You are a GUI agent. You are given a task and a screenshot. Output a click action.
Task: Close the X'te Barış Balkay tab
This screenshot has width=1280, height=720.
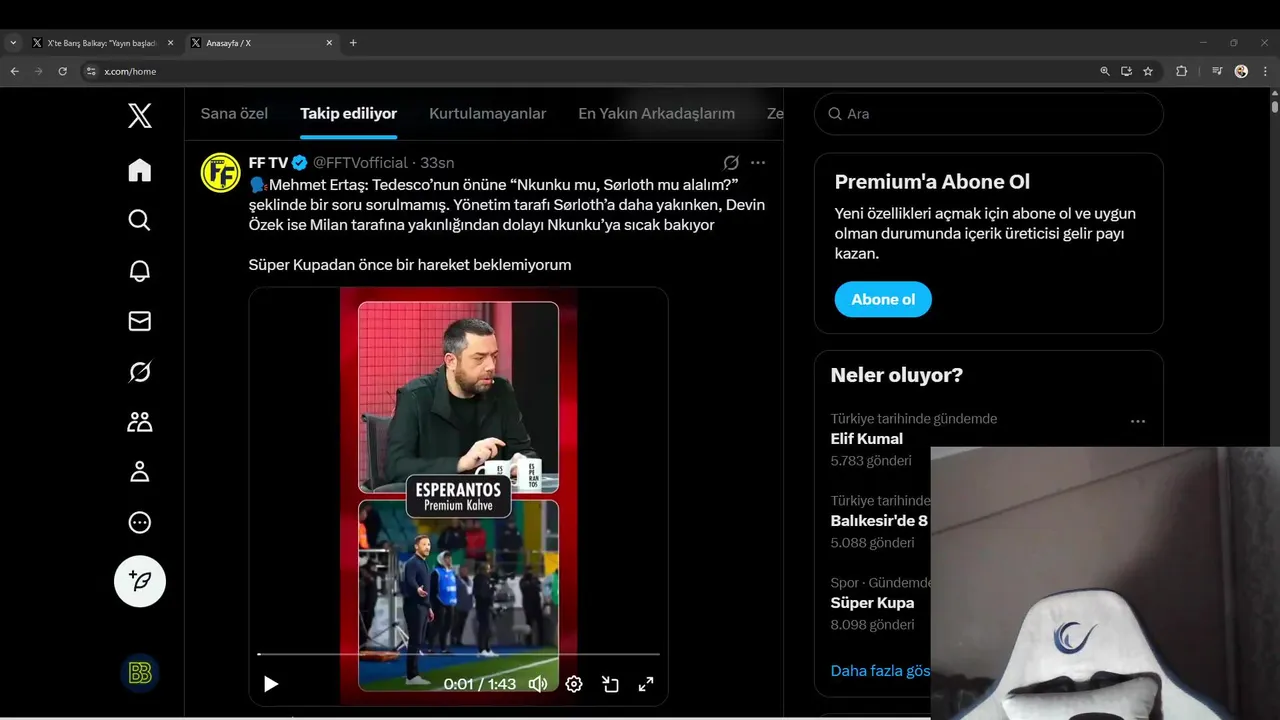click(170, 43)
